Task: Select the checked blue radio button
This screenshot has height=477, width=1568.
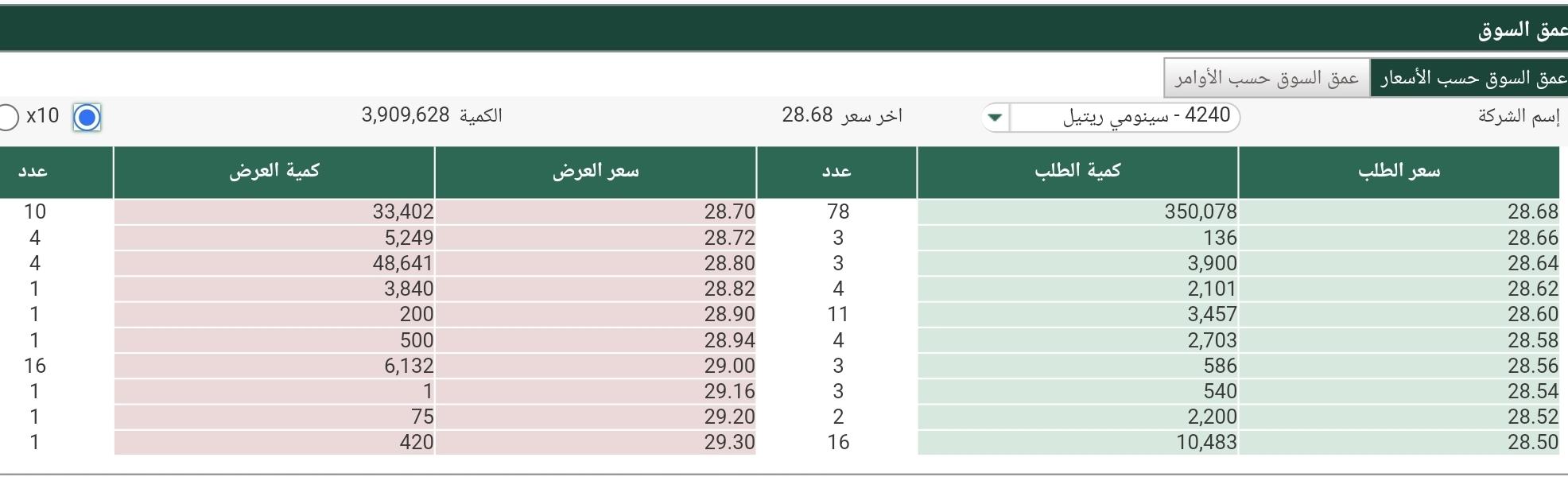Action: coord(87,118)
